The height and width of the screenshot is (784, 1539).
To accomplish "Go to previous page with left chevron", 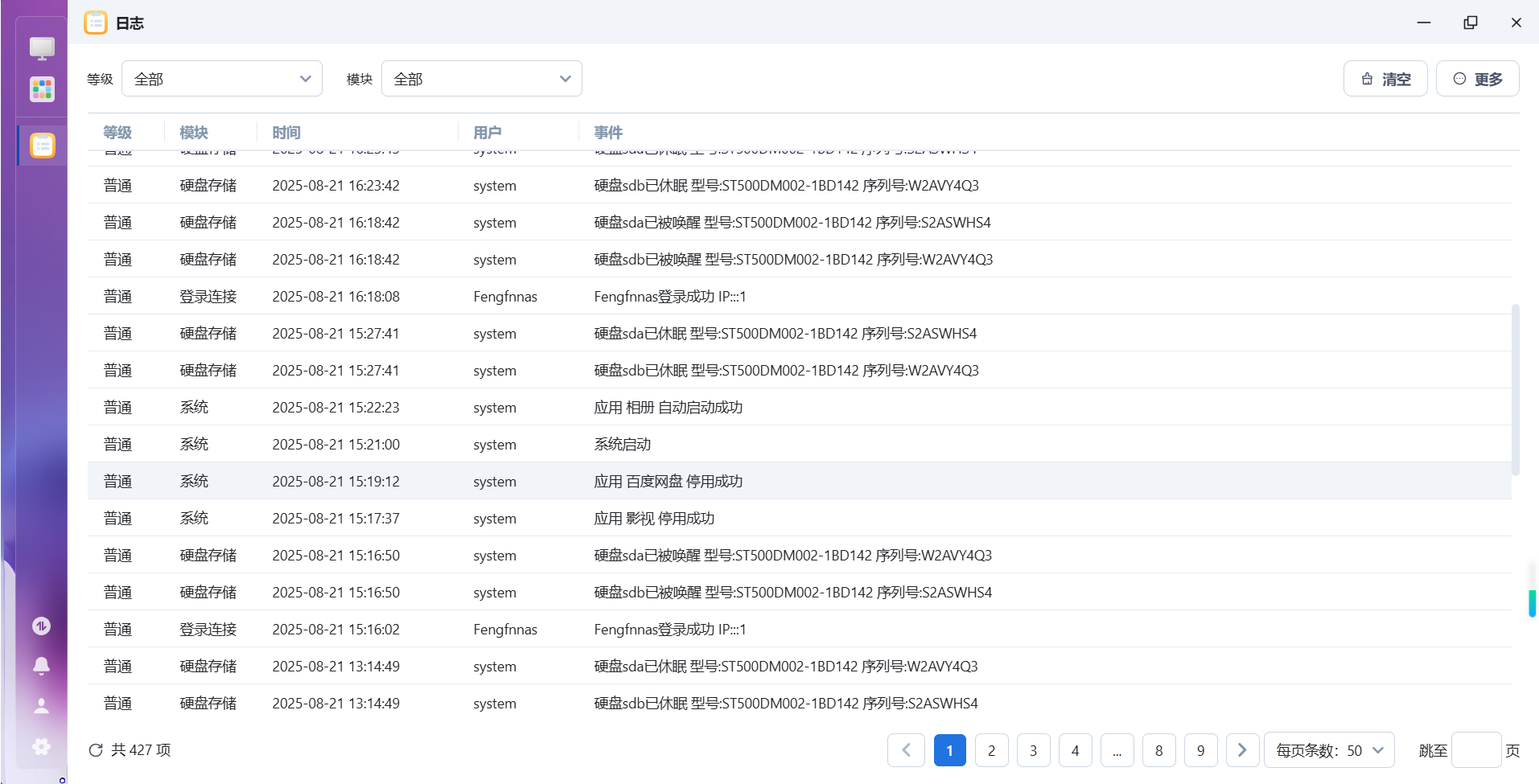I will pos(906,750).
